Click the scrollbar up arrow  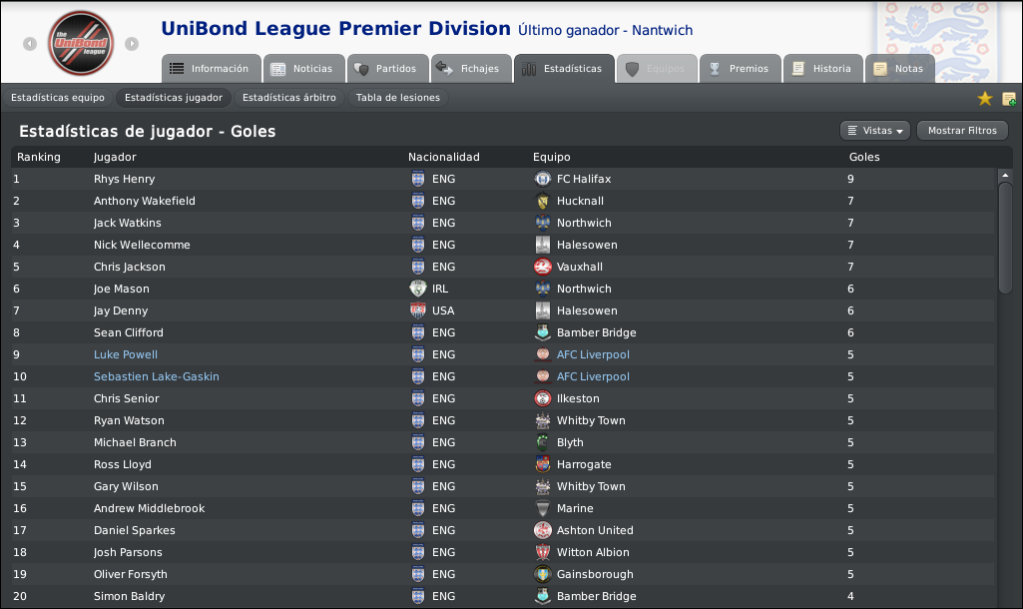(x=1005, y=176)
